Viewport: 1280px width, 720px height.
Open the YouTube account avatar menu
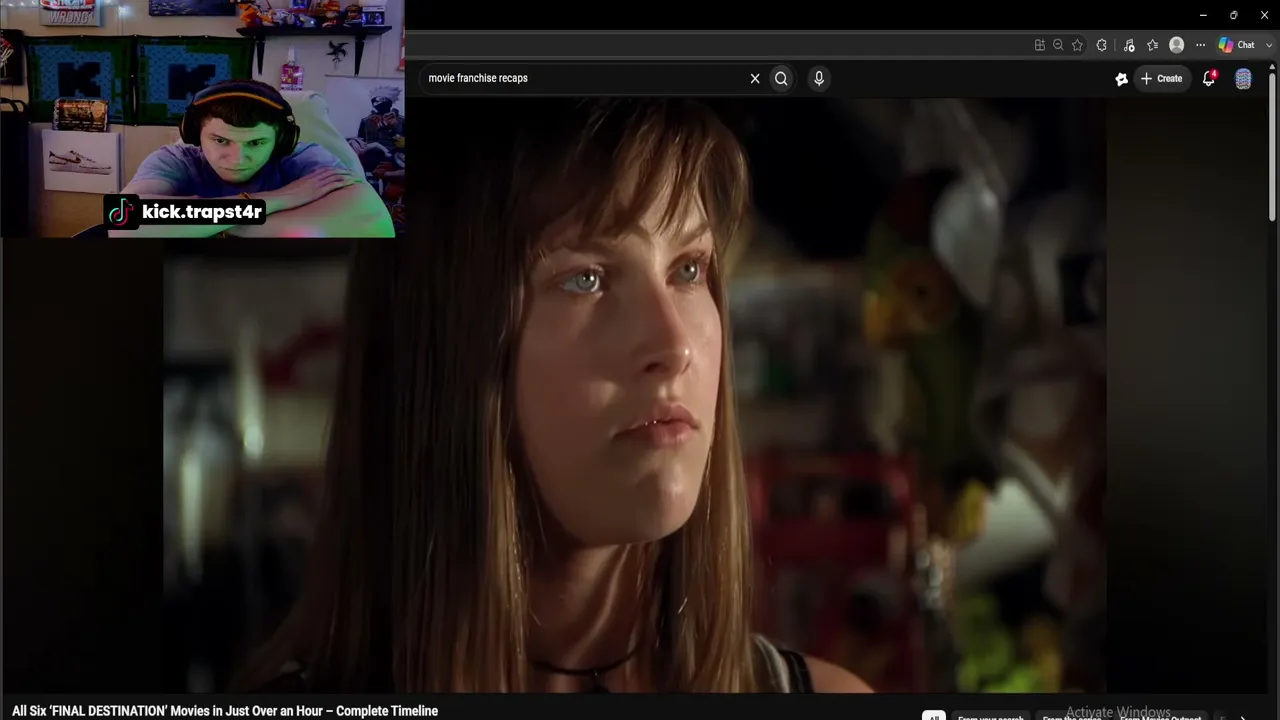click(1243, 79)
